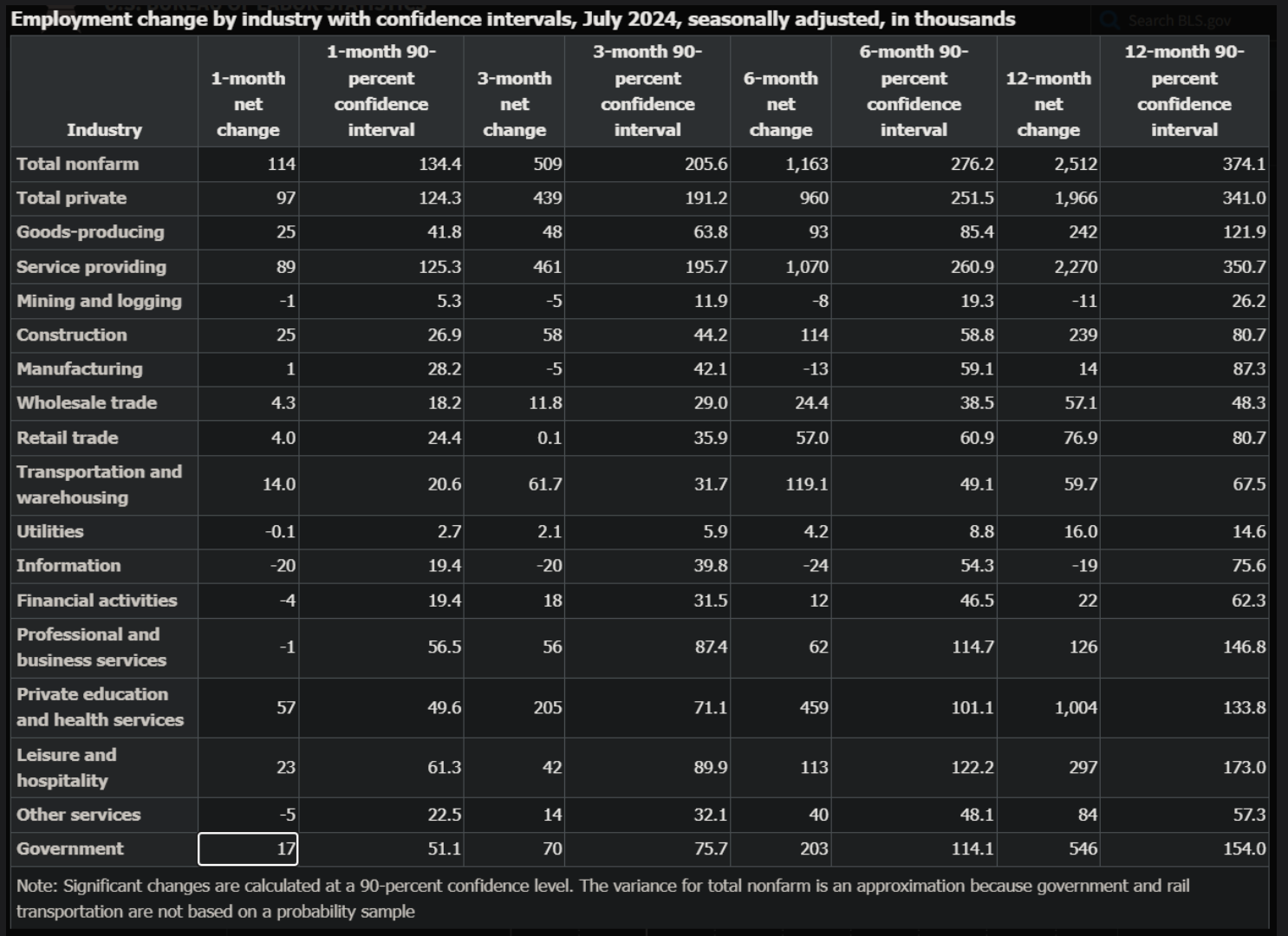
Task: Select the 12-month 90-percent confidence interval header
Action: tap(1184, 91)
